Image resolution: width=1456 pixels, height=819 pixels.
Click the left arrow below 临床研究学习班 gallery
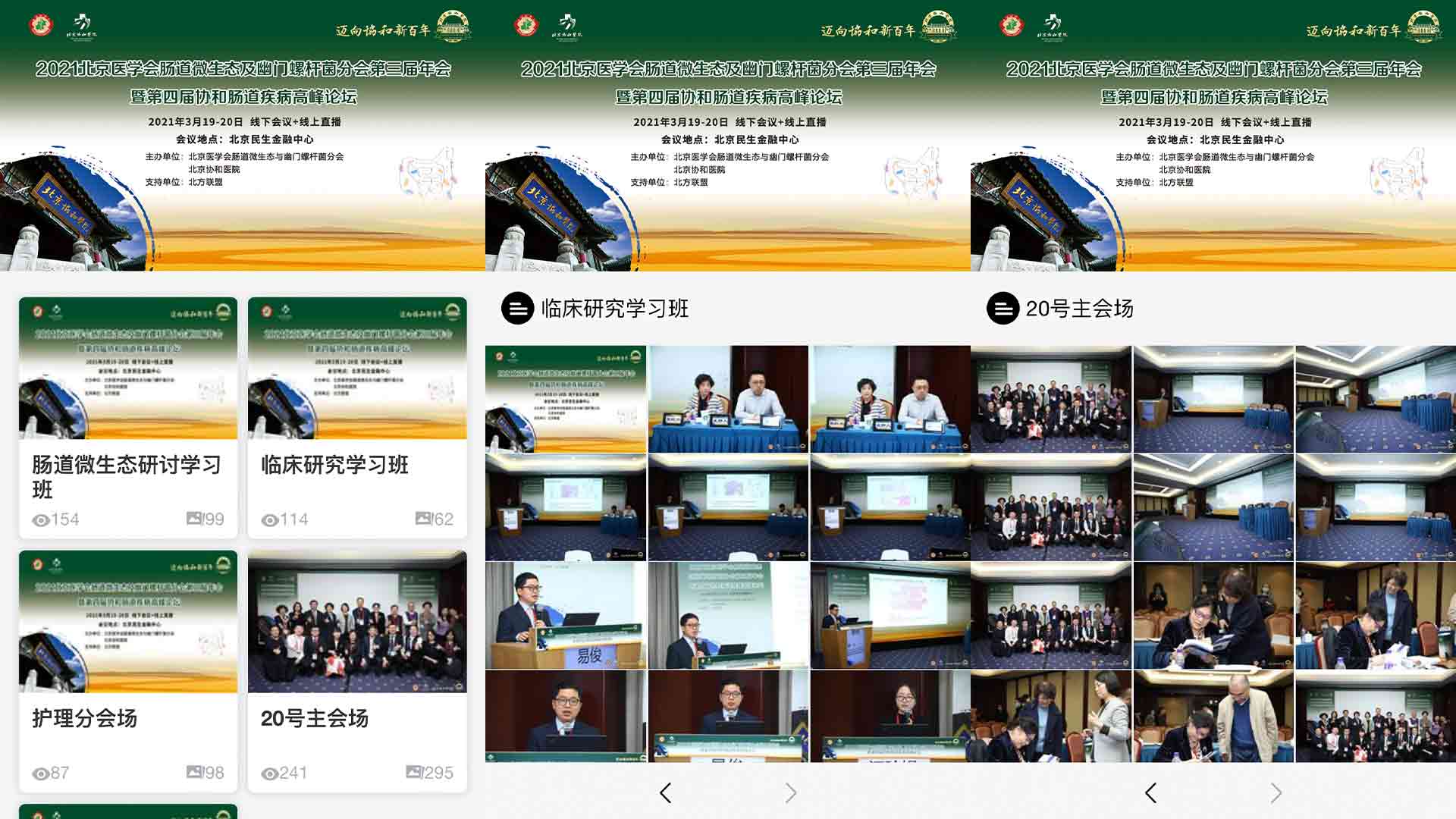[x=667, y=792]
